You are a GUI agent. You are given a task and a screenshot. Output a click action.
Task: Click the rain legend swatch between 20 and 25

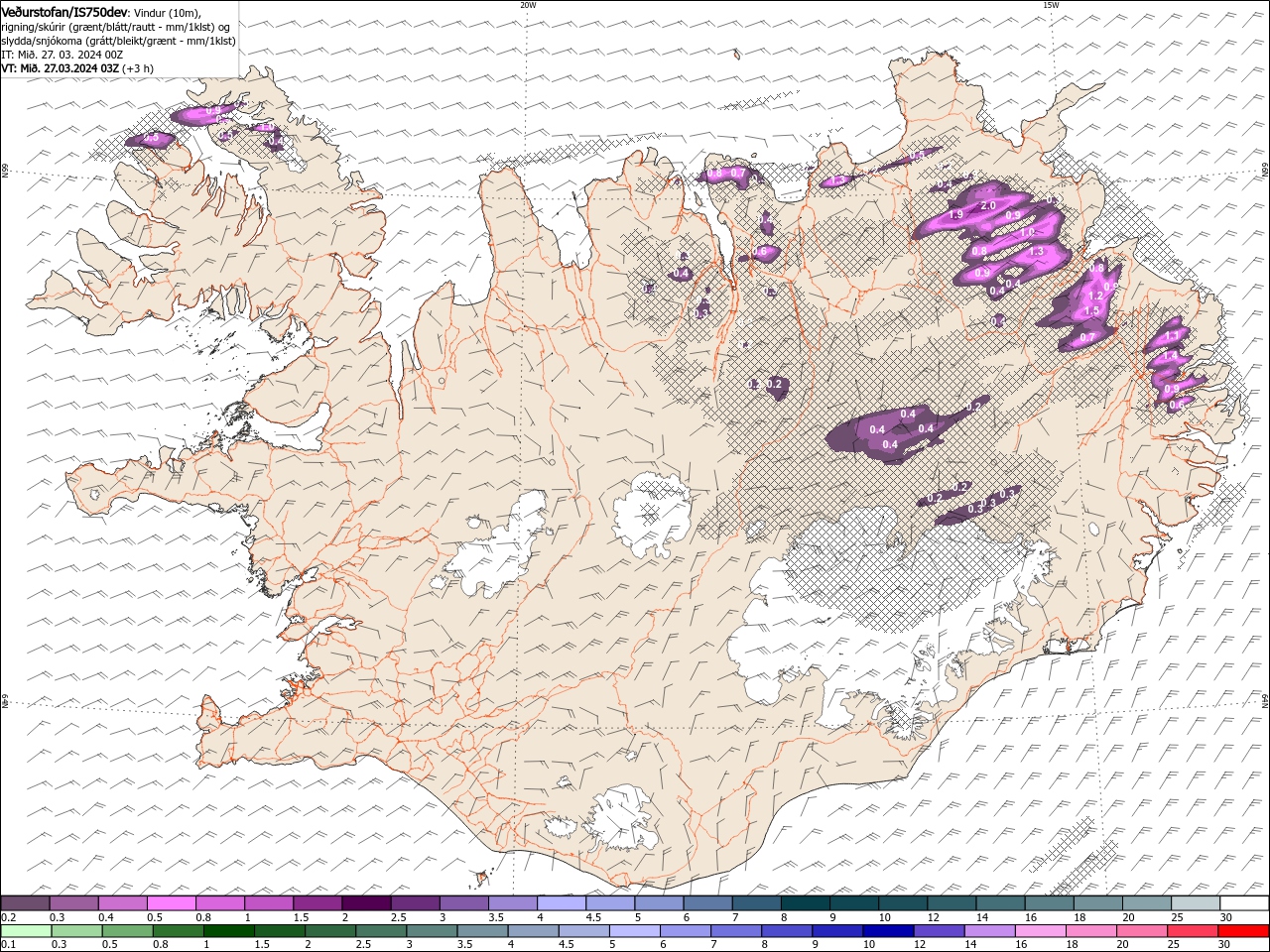point(1141,931)
